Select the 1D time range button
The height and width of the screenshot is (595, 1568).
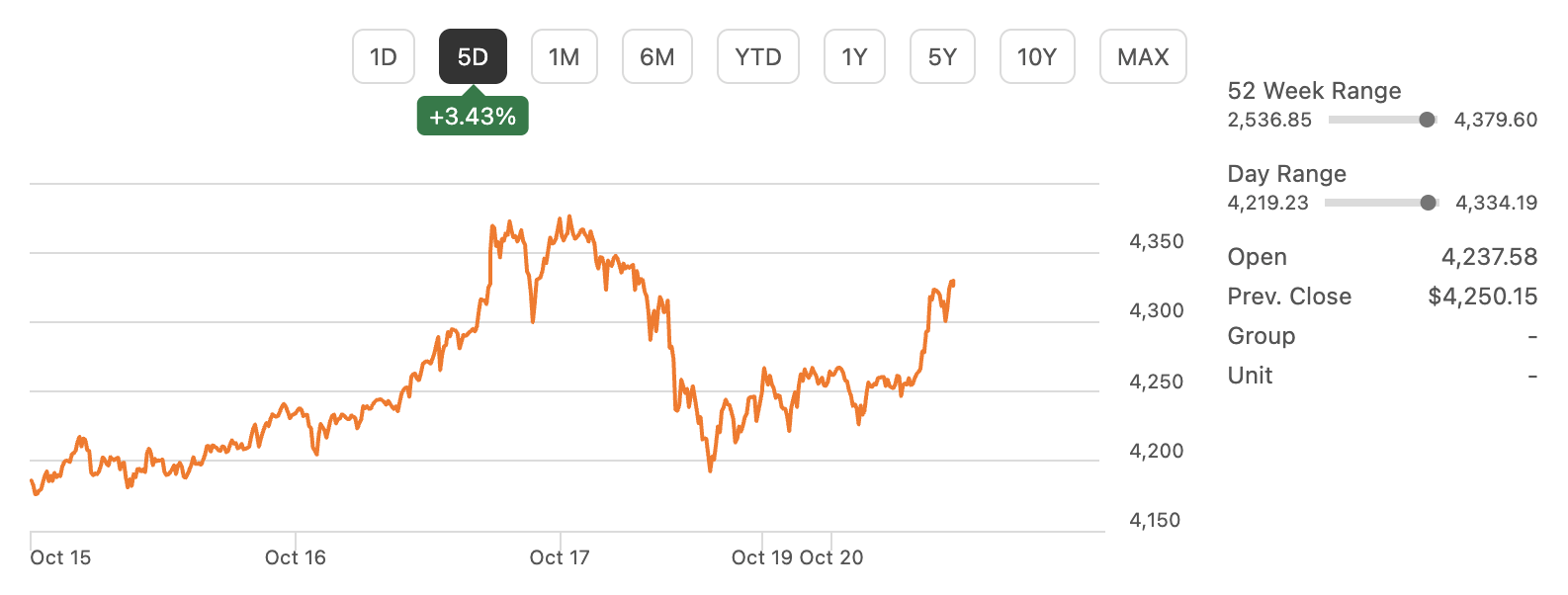click(384, 56)
